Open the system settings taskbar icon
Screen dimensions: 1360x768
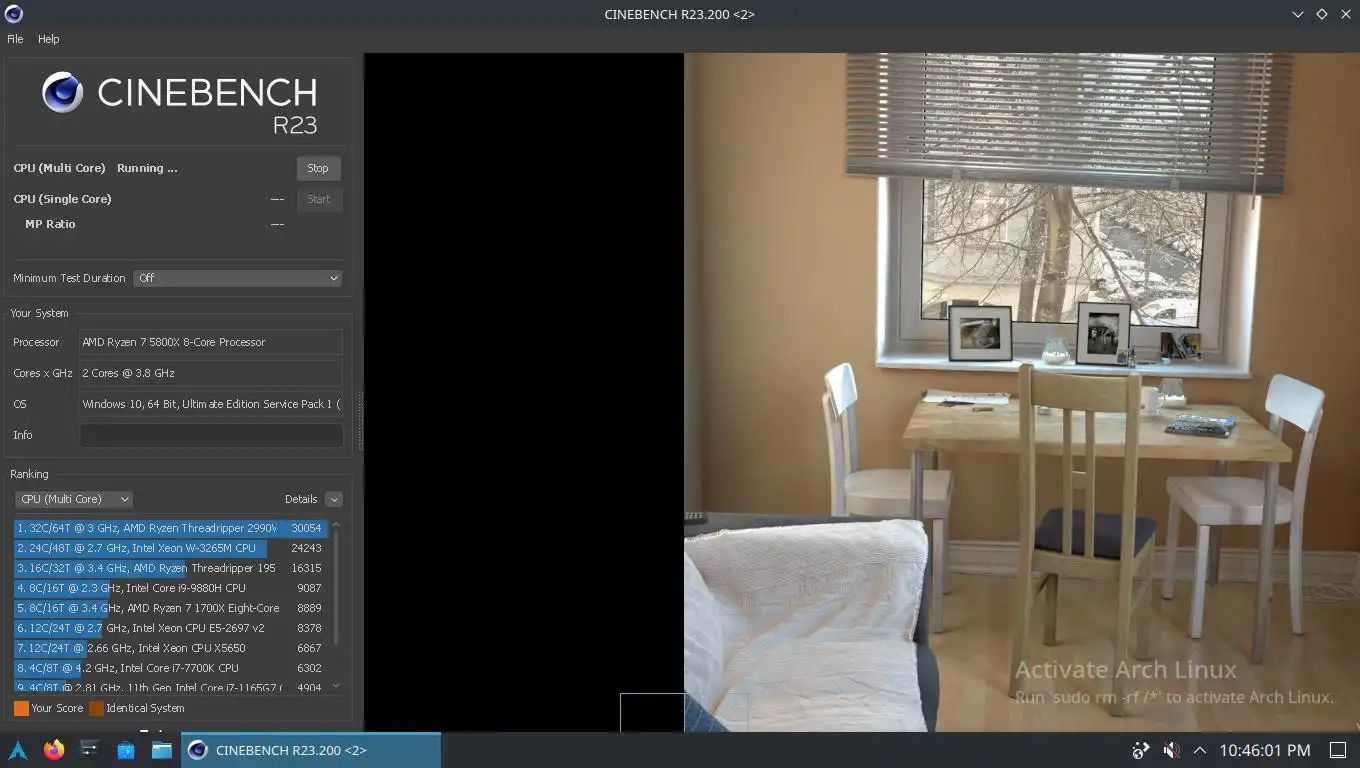pyautogui.click(x=90, y=750)
